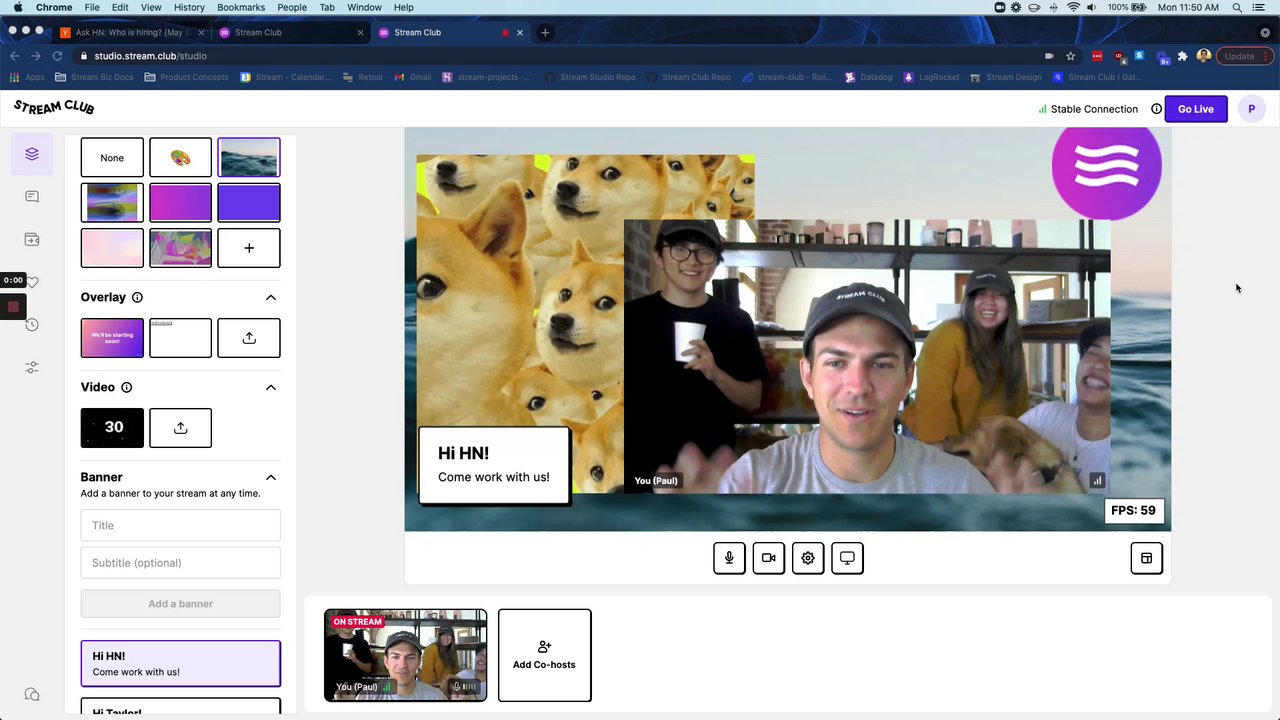The width and height of the screenshot is (1280, 720).
Task: Click the banner Title input field
Action: tap(180, 525)
